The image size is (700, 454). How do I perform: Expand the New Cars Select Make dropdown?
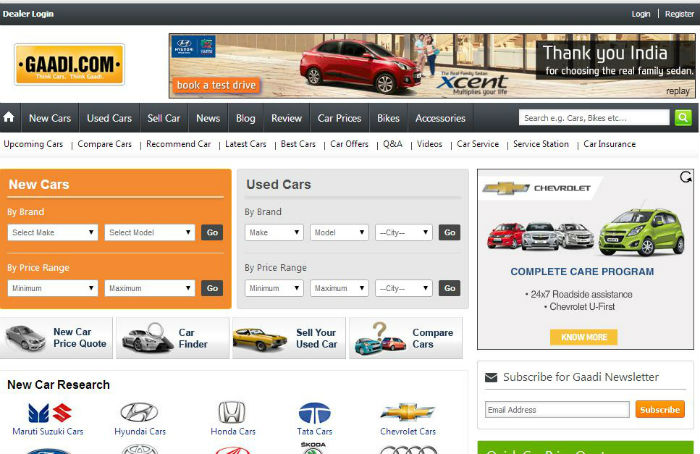pyautogui.click(x=53, y=232)
